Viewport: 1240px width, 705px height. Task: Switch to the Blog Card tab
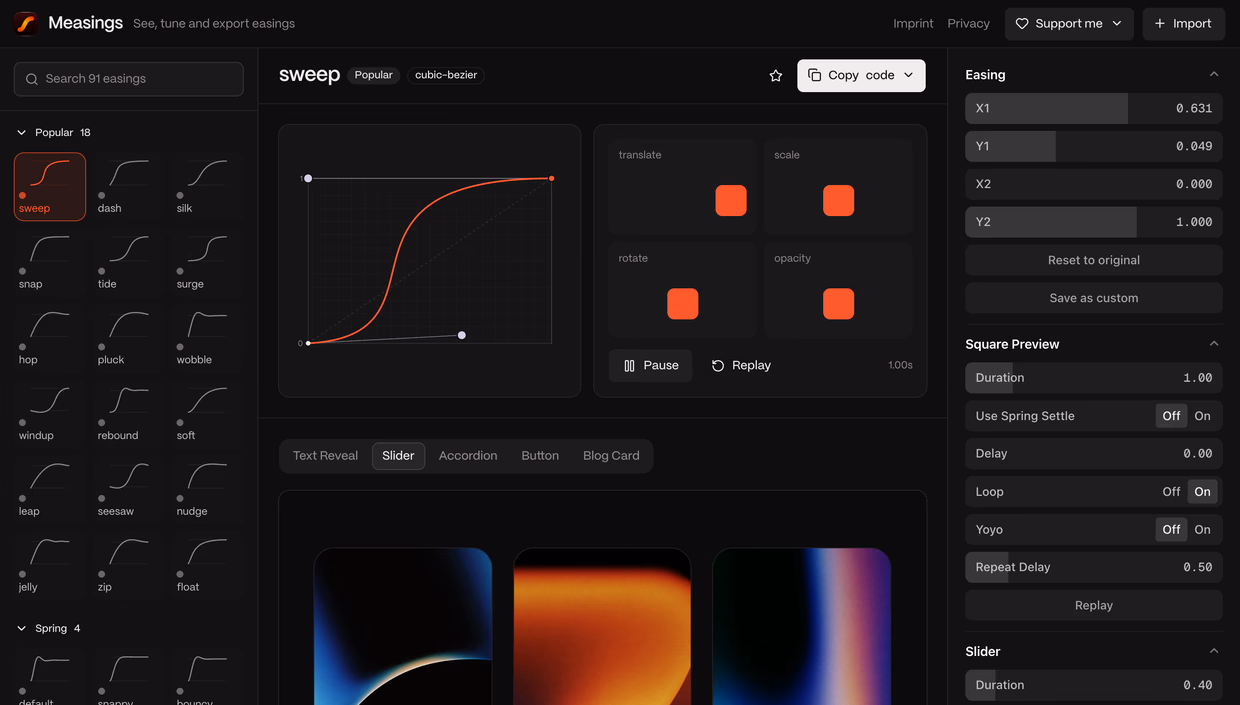[x=611, y=456]
